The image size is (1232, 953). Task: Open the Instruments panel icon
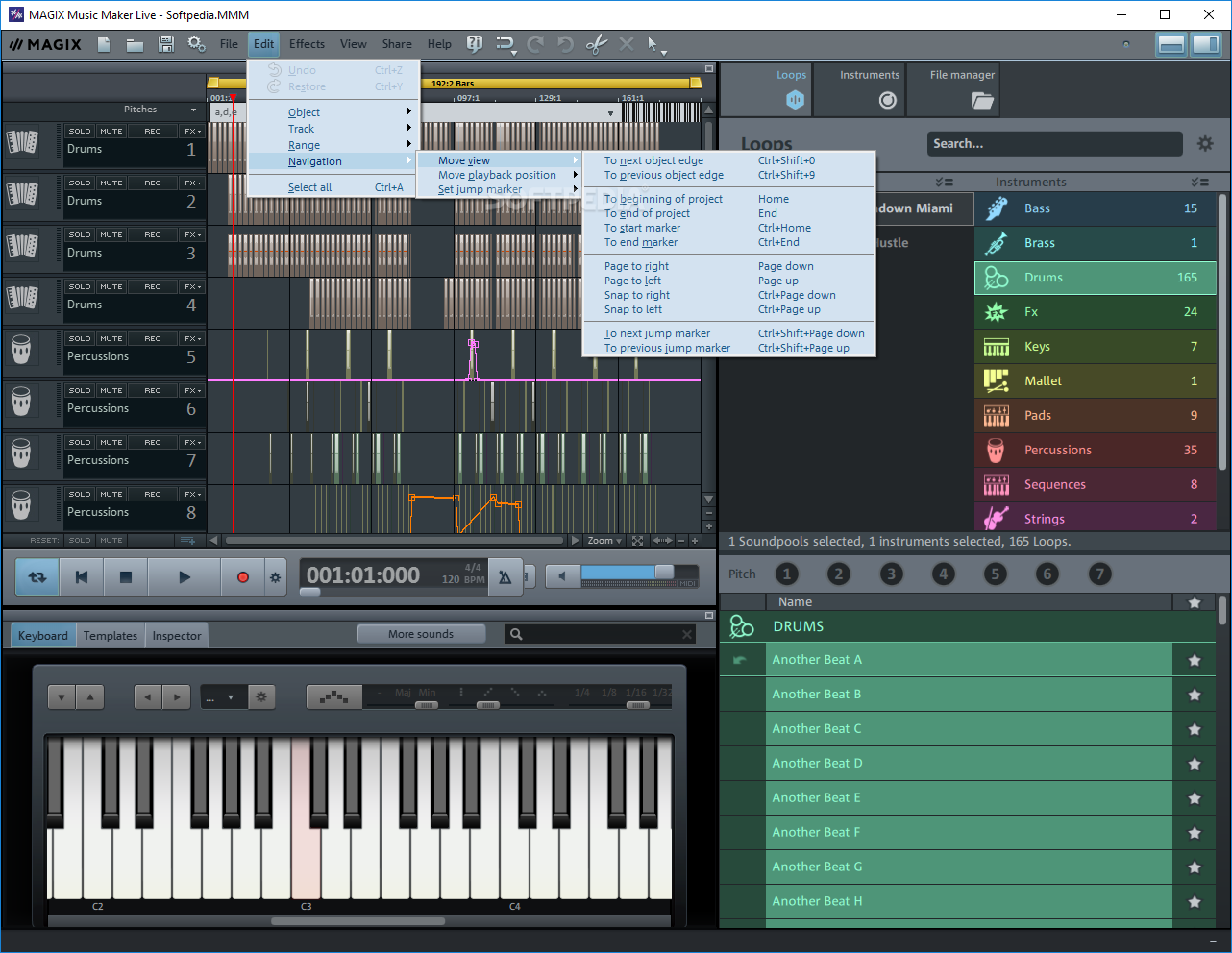pos(888,100)
